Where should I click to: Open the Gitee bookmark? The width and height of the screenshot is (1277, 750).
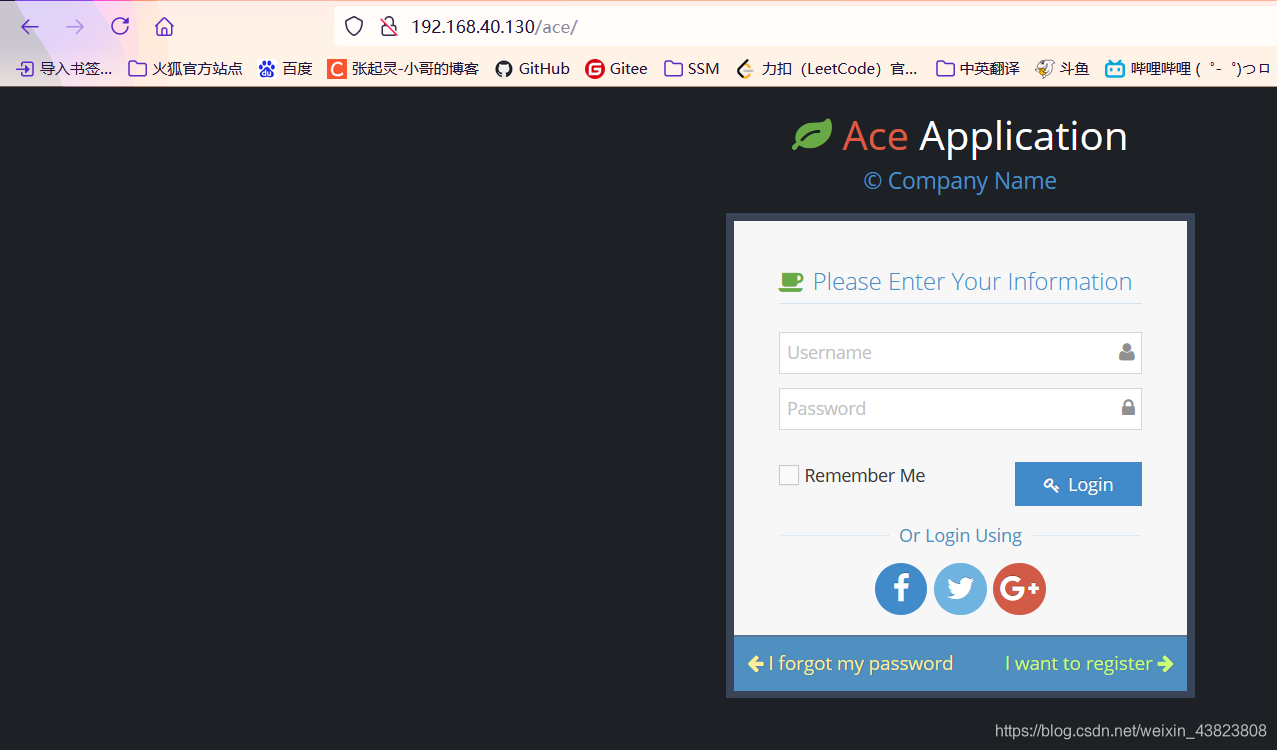(x=616, y=68)
